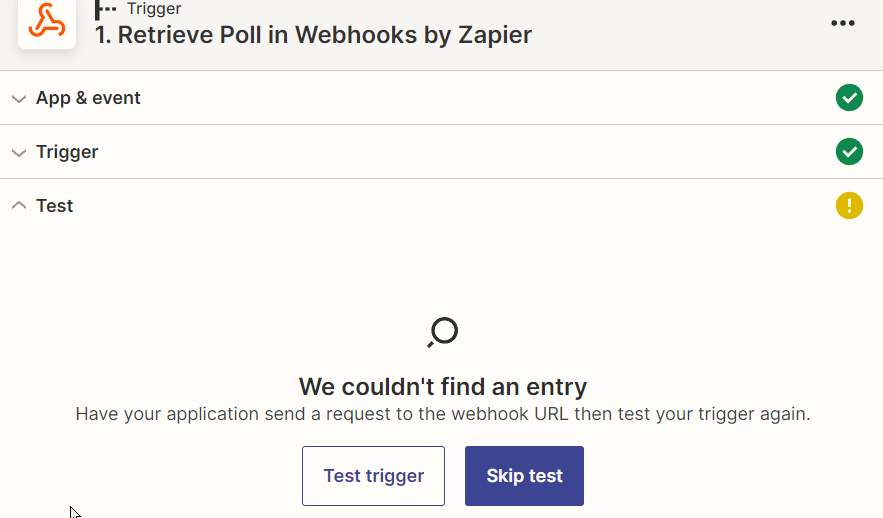
Task: Click the App & event section row
Action: (442, 98)
